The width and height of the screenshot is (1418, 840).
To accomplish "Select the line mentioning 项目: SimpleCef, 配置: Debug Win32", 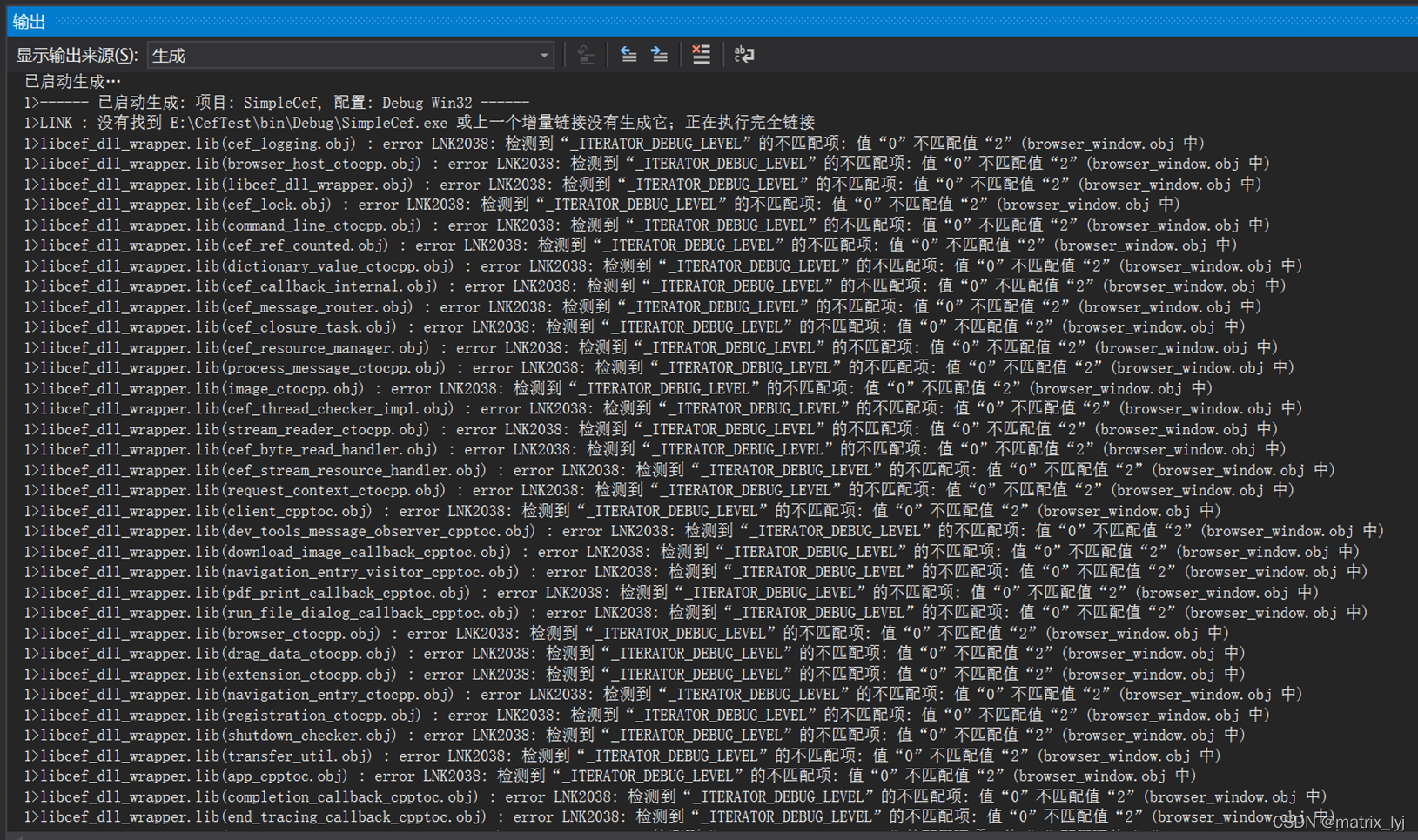I will point(277,103).
